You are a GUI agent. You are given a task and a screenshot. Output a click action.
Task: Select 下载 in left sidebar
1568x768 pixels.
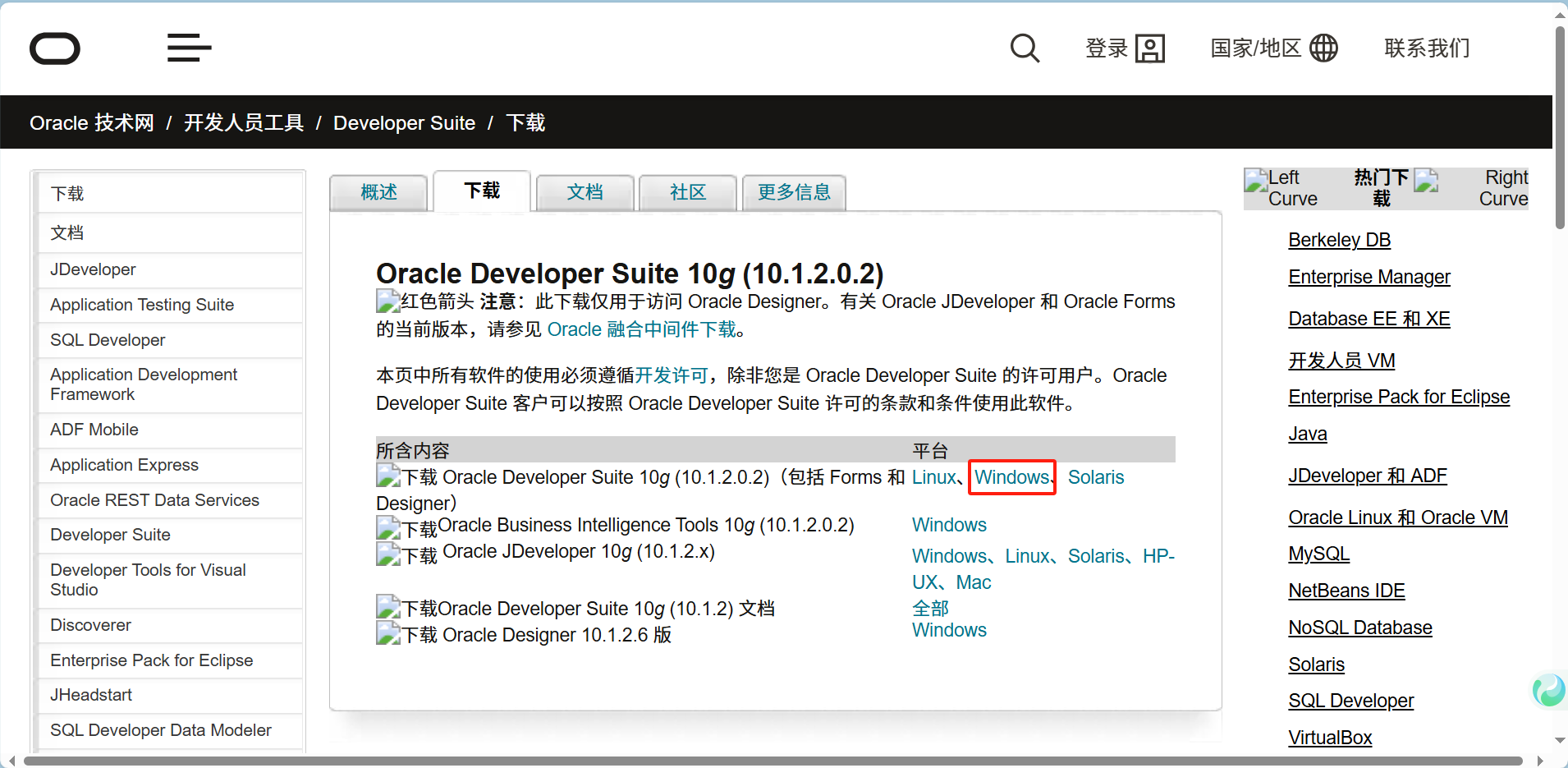click(170, 194)
